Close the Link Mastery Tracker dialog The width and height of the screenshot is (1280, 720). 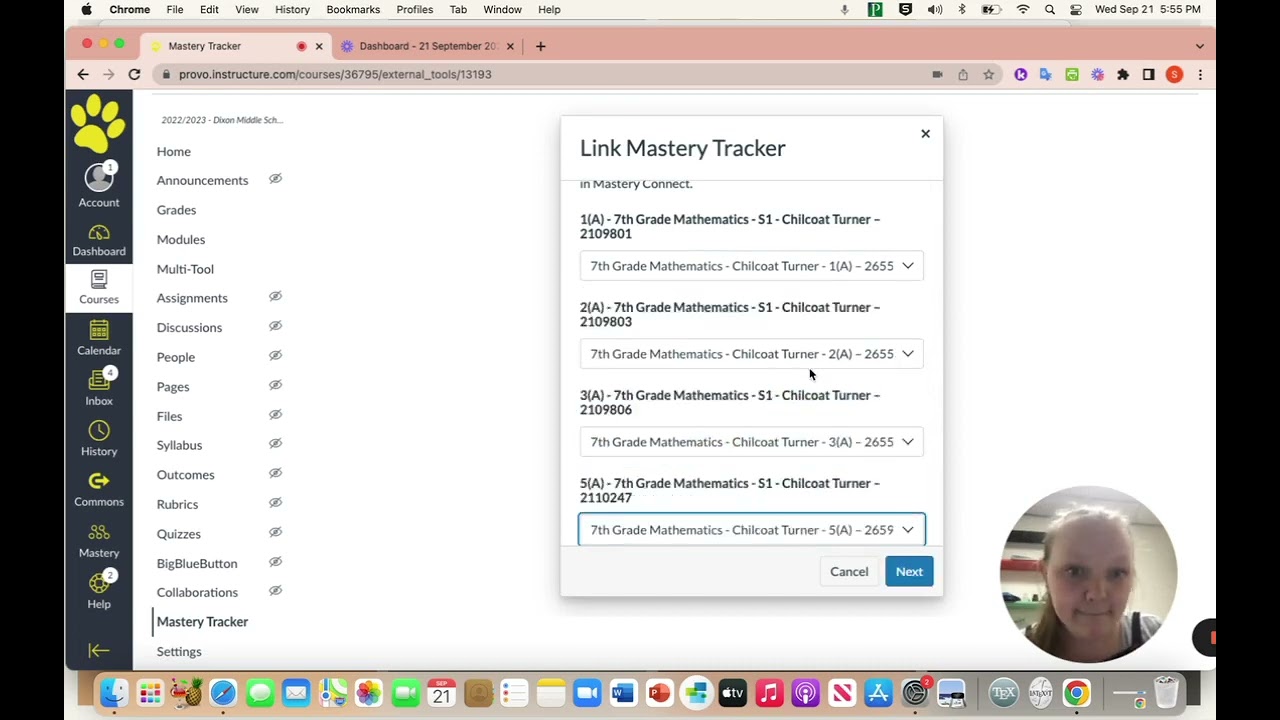(925, 134)
